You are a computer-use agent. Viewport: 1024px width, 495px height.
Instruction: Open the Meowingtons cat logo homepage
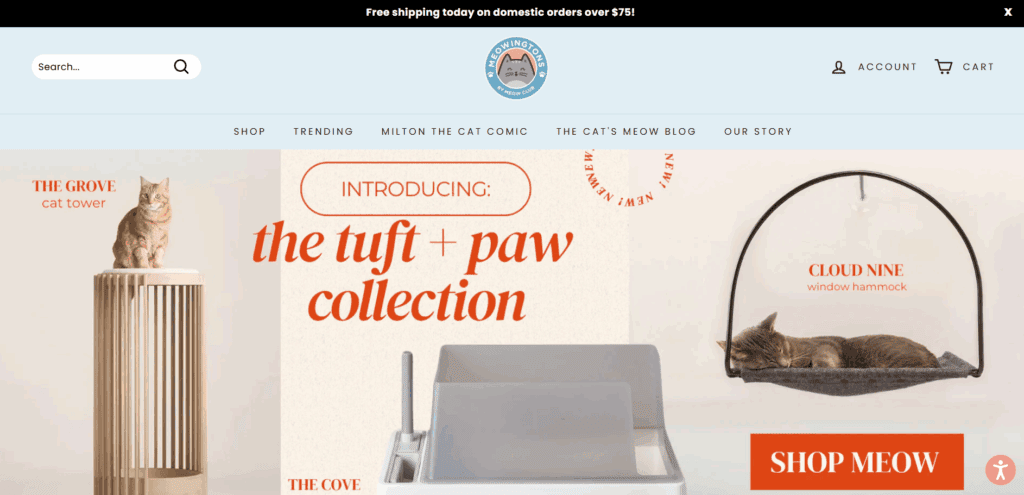point(516,68)
